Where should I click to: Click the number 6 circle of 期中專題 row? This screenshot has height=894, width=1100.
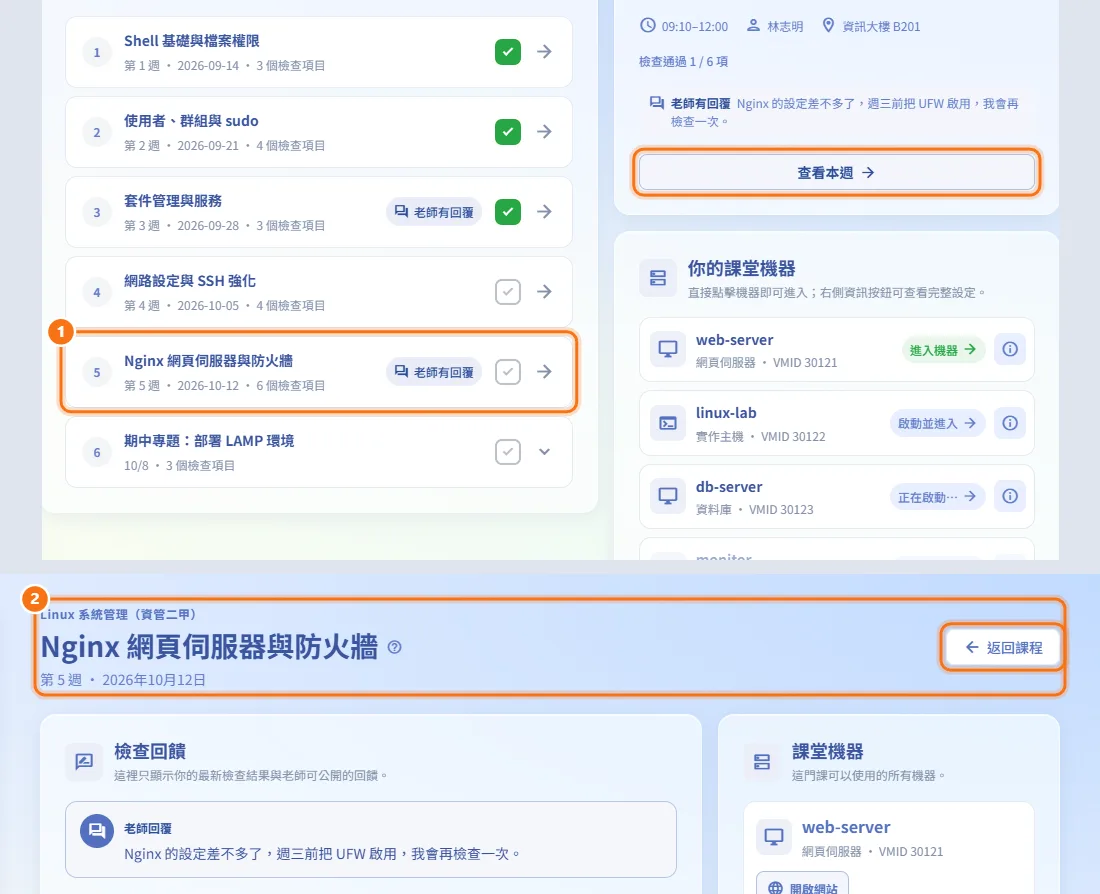(97, 453)
